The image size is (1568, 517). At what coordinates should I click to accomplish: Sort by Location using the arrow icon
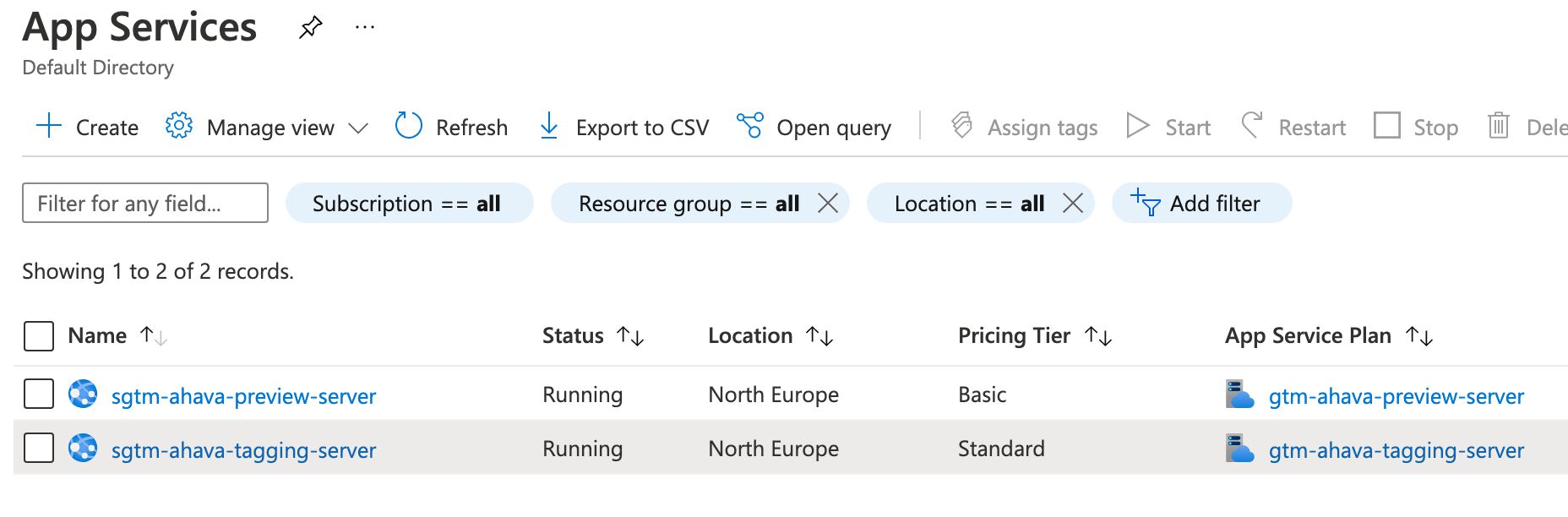(x=820, y=336)
